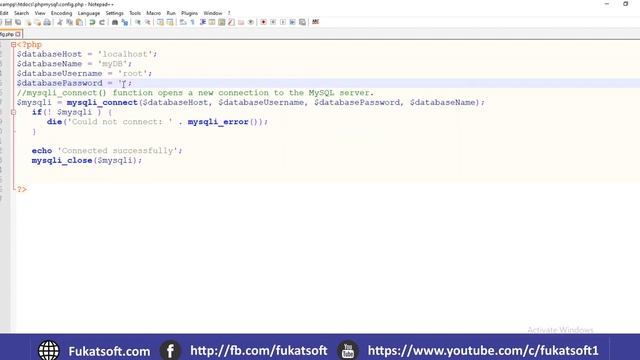Image resolution: width=640 pixels, height=360 pixels.
Task: Click the Paste clipboard icon
Action: [x=80, y=22]
